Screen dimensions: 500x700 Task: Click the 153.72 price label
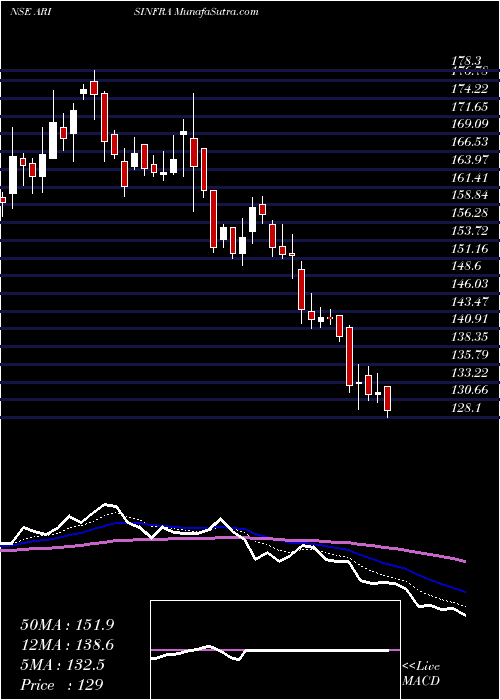[470, 231]
